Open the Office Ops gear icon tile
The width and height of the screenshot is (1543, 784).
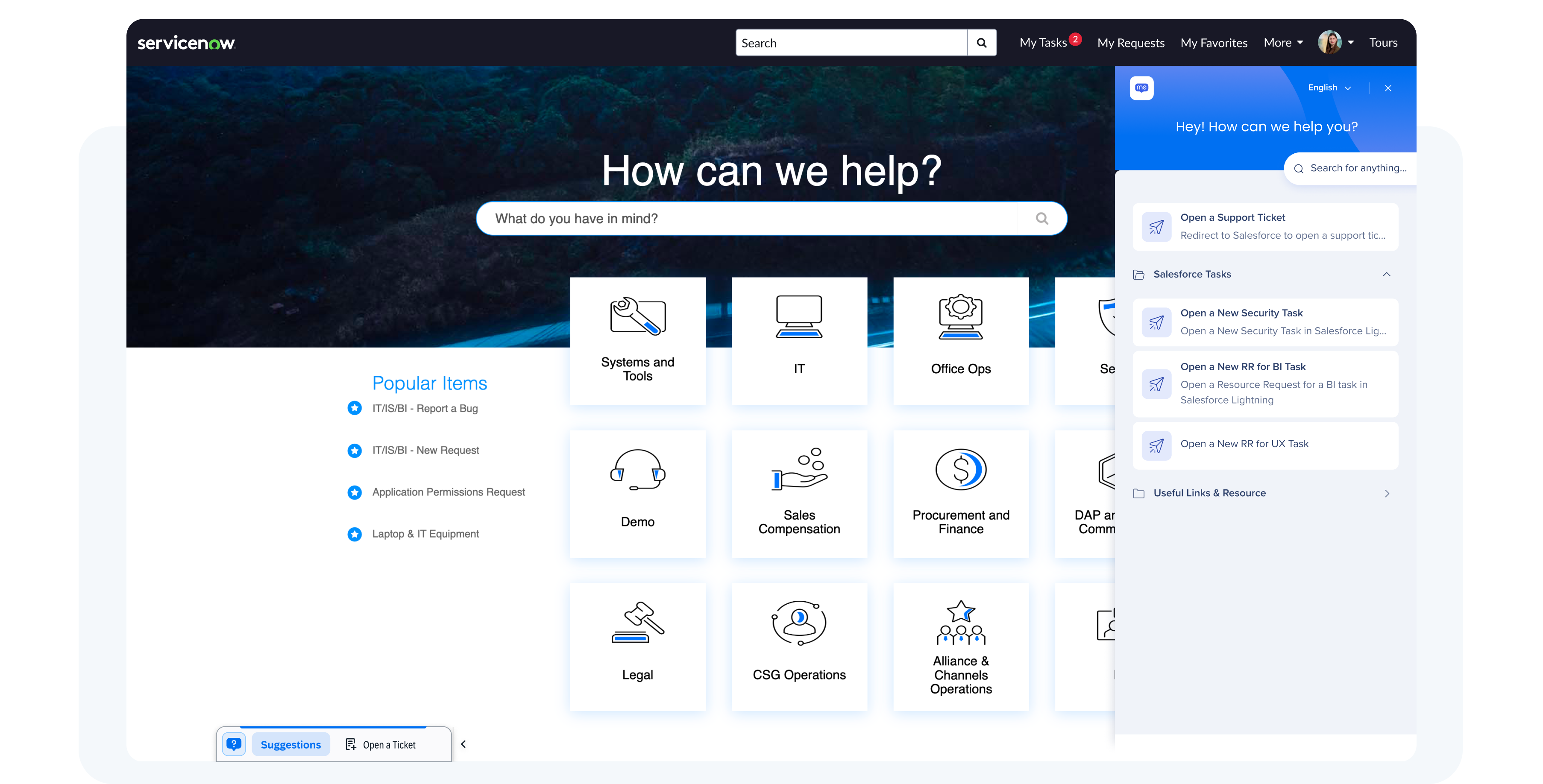(960, 316)
